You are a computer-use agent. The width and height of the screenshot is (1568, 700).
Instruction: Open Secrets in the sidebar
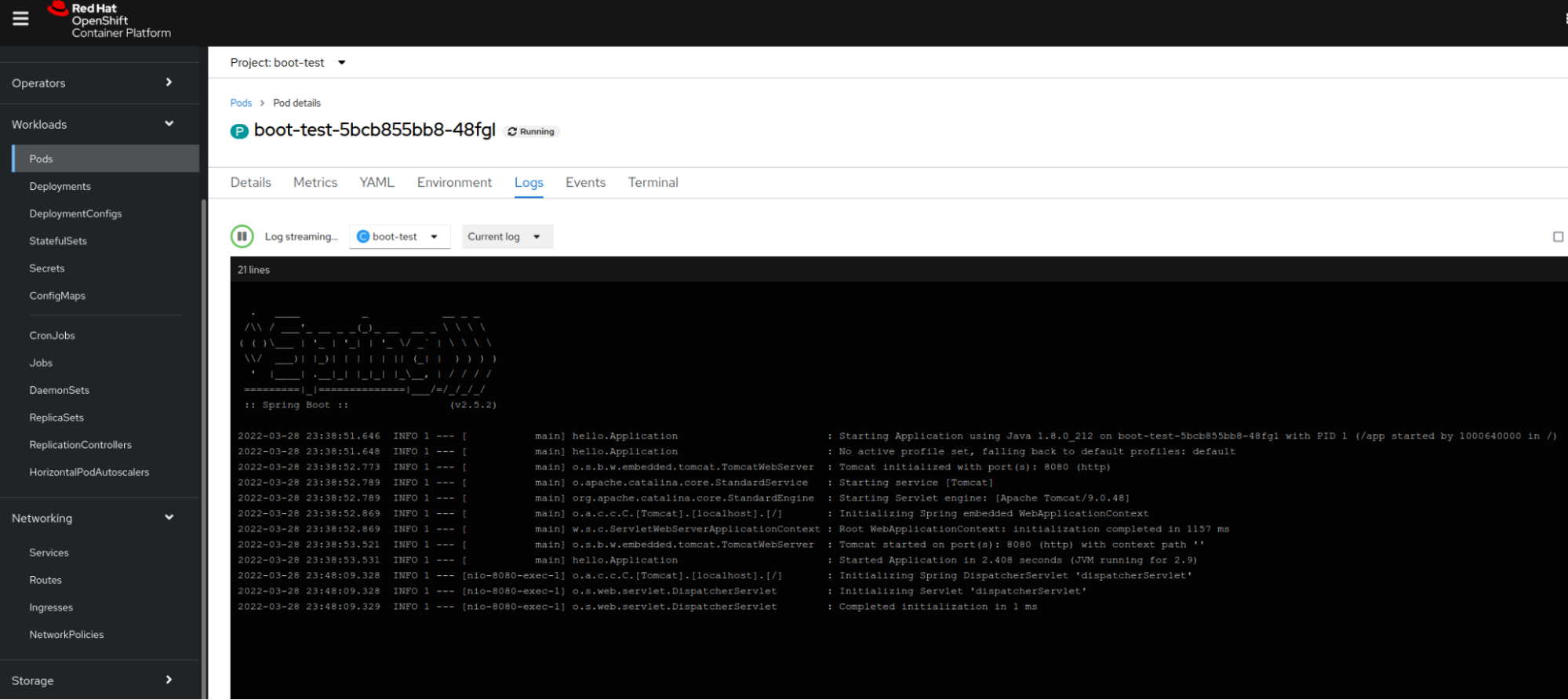[47, 268]
